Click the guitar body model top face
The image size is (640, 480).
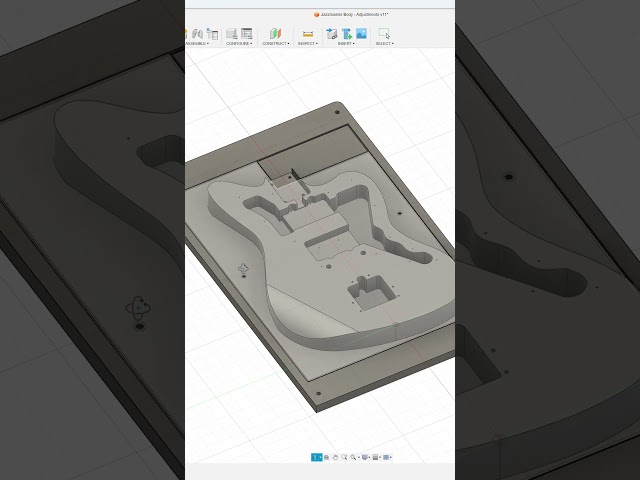tap(310, 282)
